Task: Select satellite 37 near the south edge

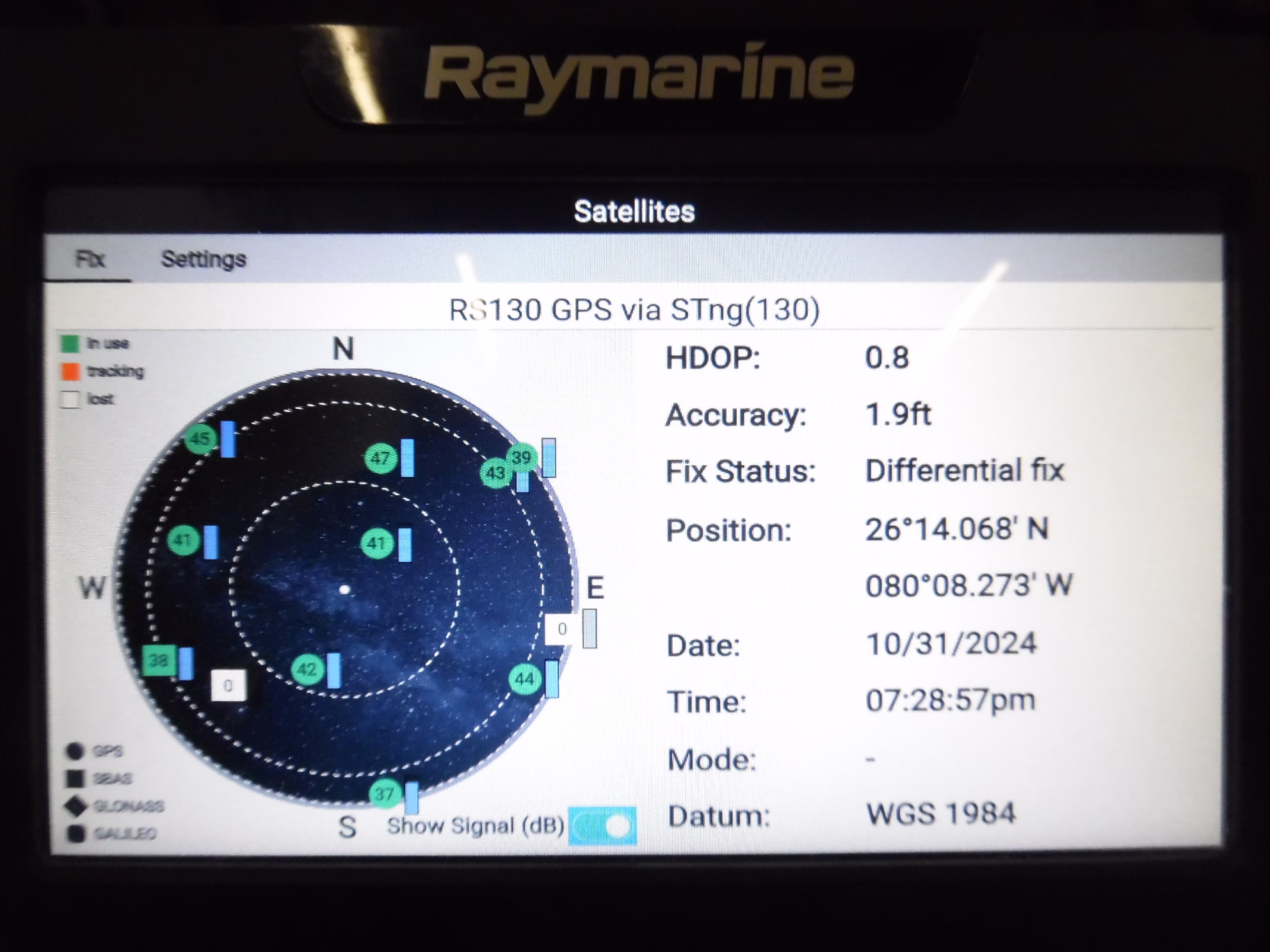Action: [x=385, y=794]
